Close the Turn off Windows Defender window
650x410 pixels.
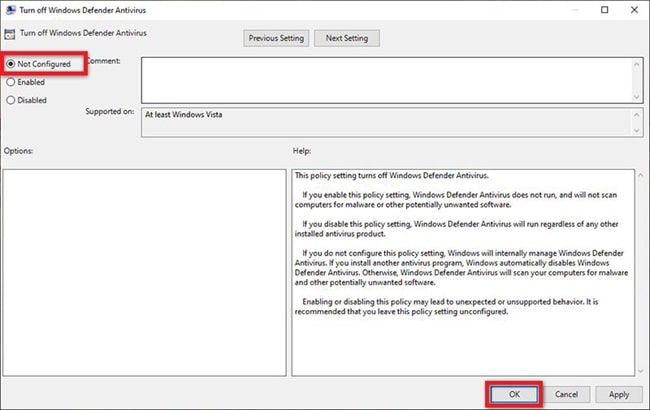[634, 10]
